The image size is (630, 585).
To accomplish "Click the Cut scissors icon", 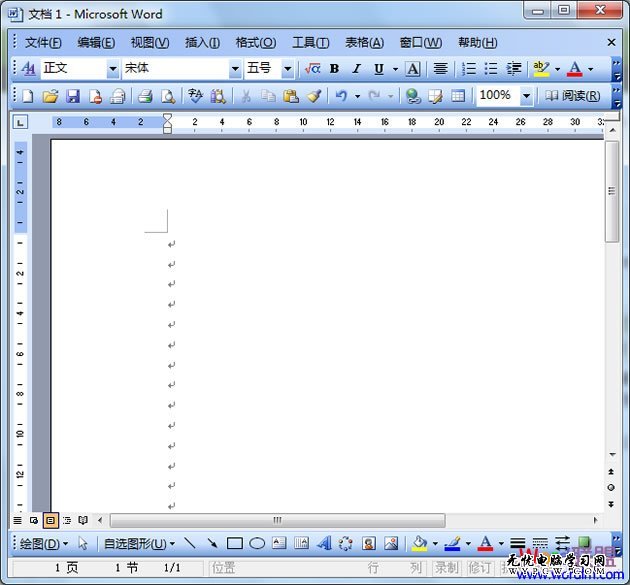I will [x=246, y=96].
